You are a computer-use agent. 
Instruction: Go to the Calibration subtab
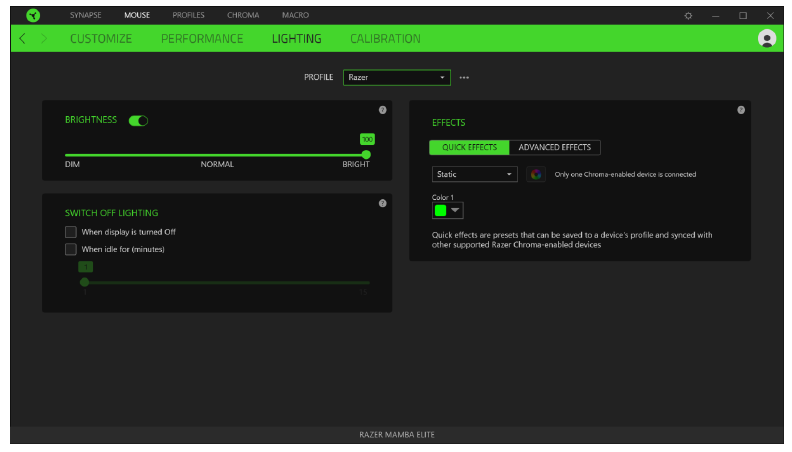(385, 38)
